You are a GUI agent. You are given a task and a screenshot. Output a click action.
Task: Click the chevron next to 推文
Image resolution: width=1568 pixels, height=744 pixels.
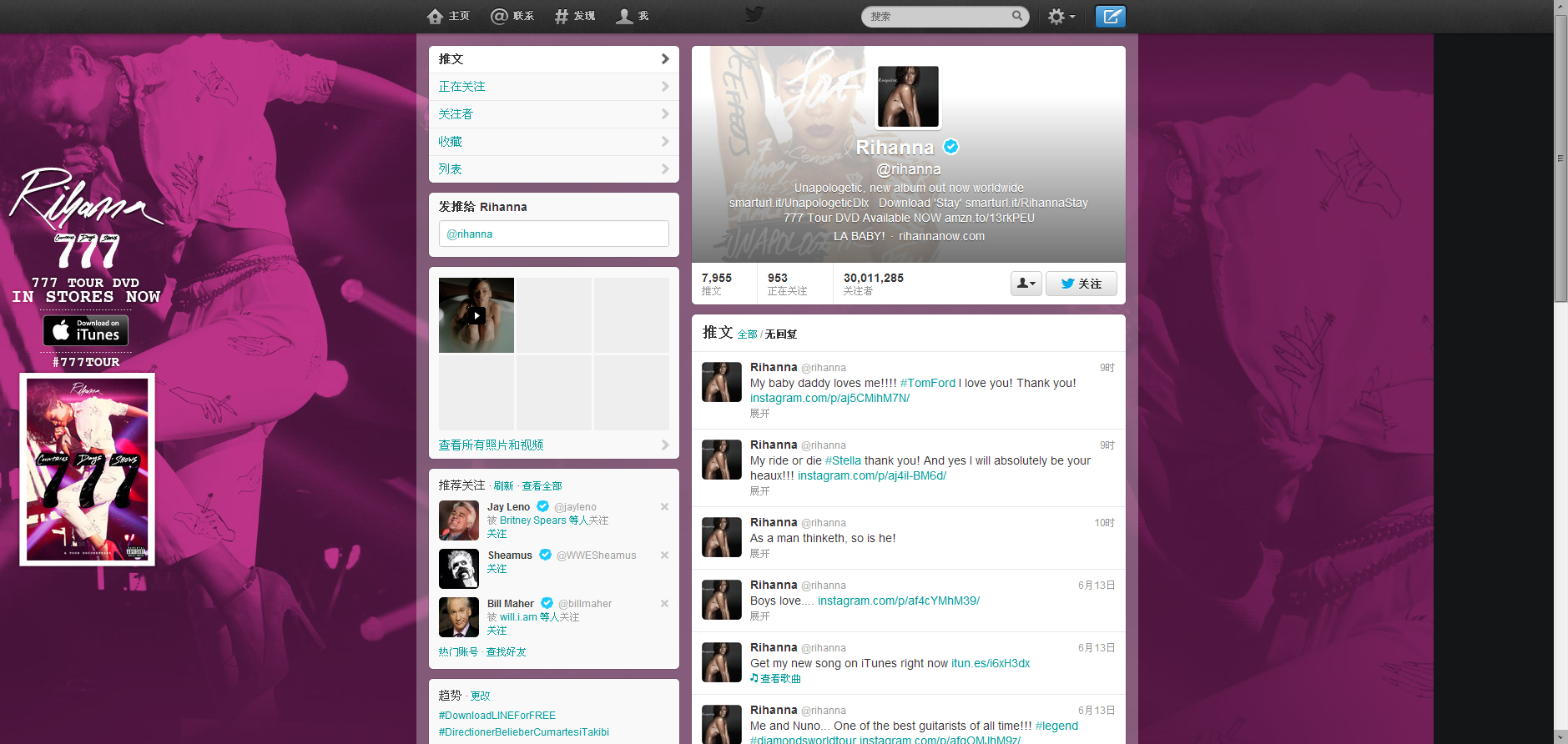coord(665,59)
